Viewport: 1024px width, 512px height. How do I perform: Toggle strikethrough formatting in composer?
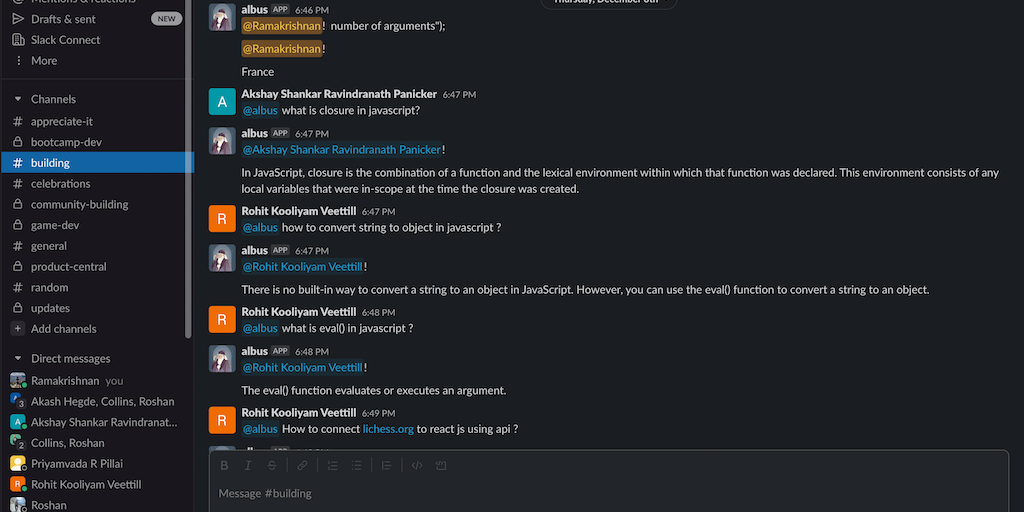(x=272, y=465)
